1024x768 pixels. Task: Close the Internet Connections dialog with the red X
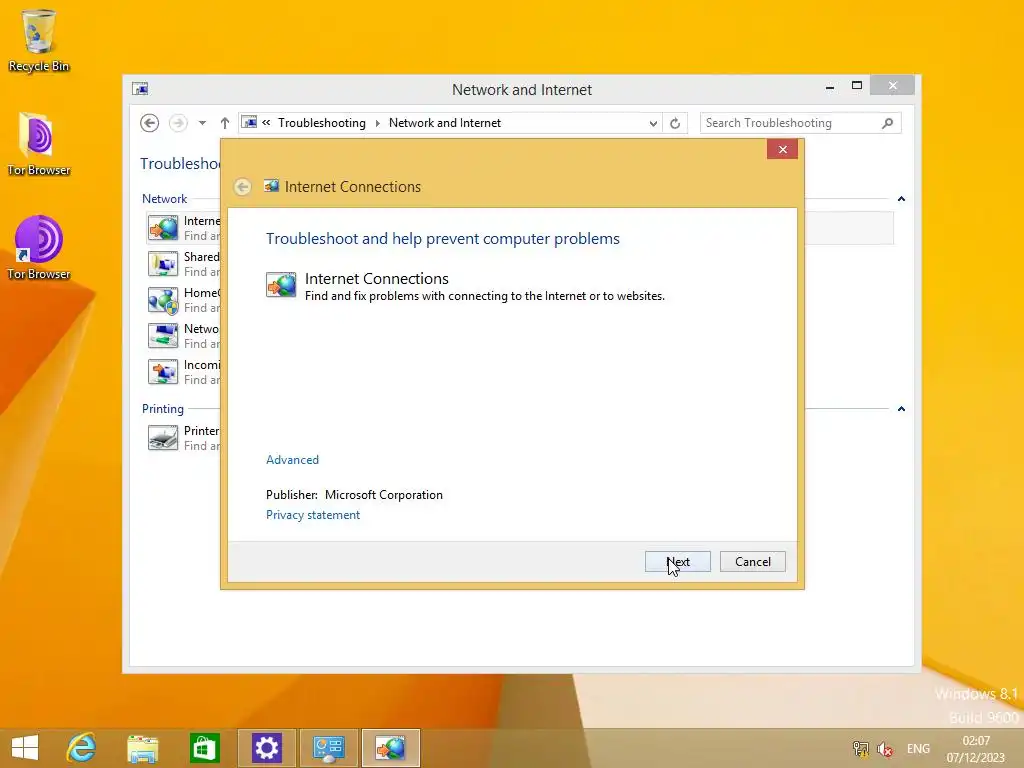click(782, 150)
